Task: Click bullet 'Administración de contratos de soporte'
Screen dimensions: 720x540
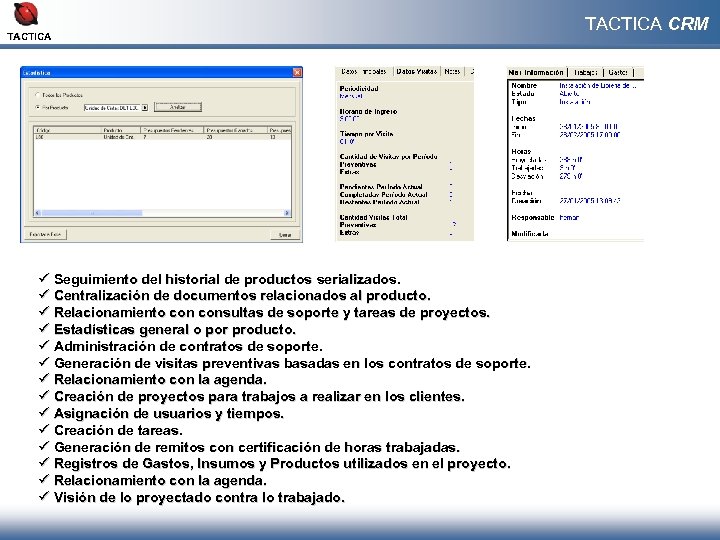Action: click(x=188, y=346)
